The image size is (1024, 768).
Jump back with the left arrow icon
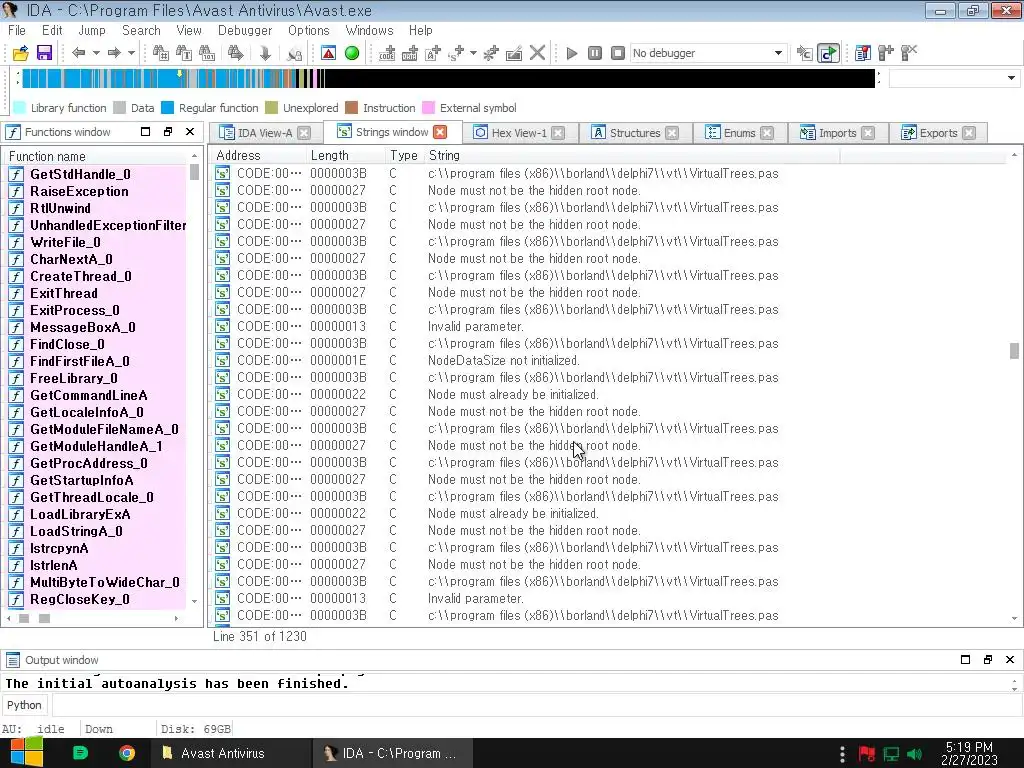click(x=79, y=53)
